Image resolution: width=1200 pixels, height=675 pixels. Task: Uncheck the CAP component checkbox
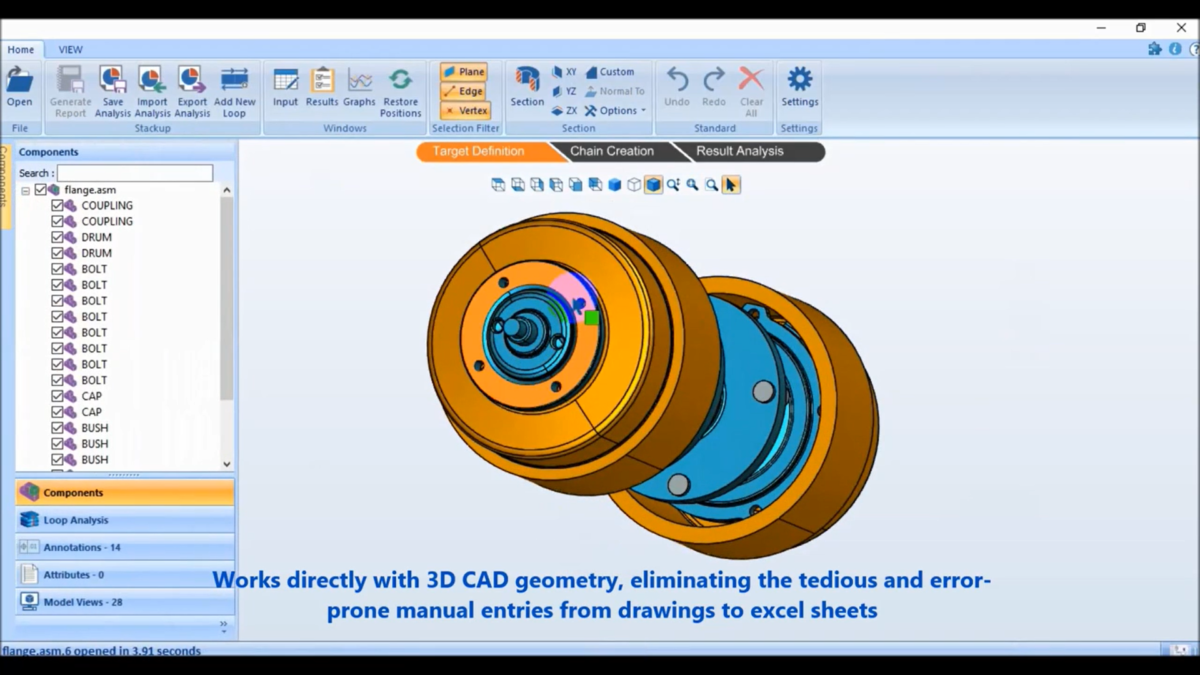(x=57, y=396)
